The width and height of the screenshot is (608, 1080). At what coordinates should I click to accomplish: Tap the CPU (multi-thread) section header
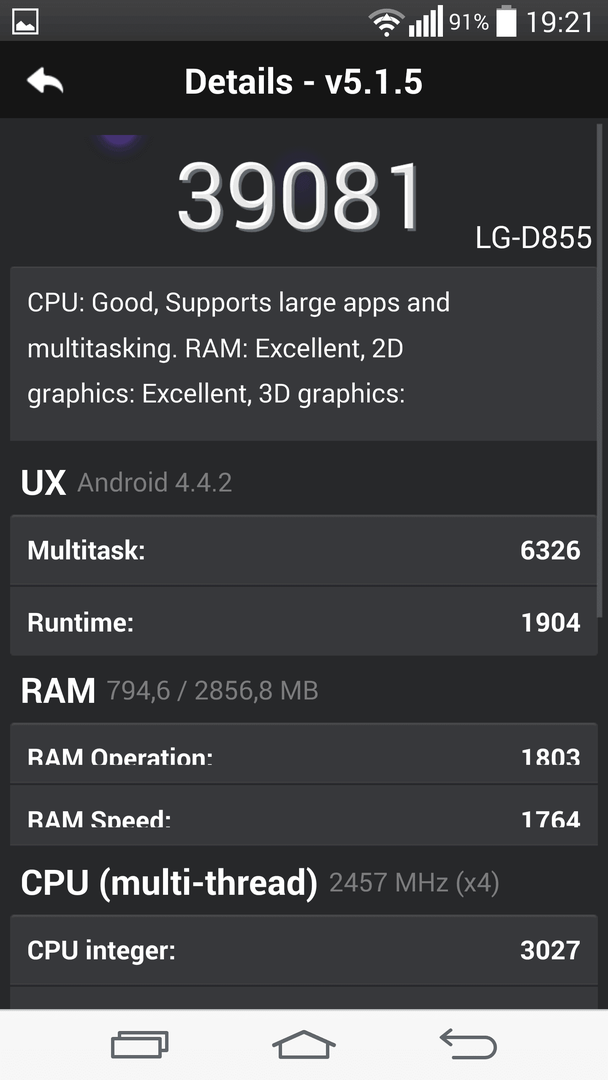pos(260,883)
